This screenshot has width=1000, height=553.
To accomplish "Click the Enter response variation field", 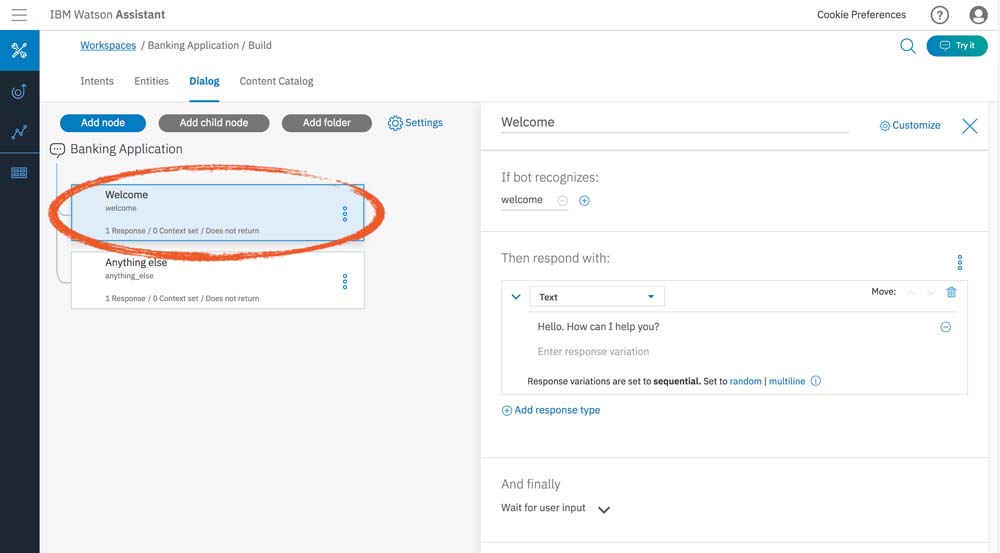I will 594,352.
